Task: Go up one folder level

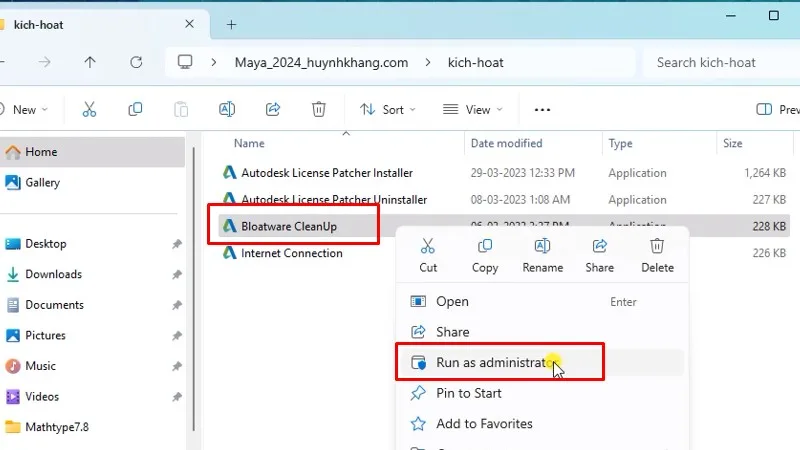Action: click(x=90, y=62)
